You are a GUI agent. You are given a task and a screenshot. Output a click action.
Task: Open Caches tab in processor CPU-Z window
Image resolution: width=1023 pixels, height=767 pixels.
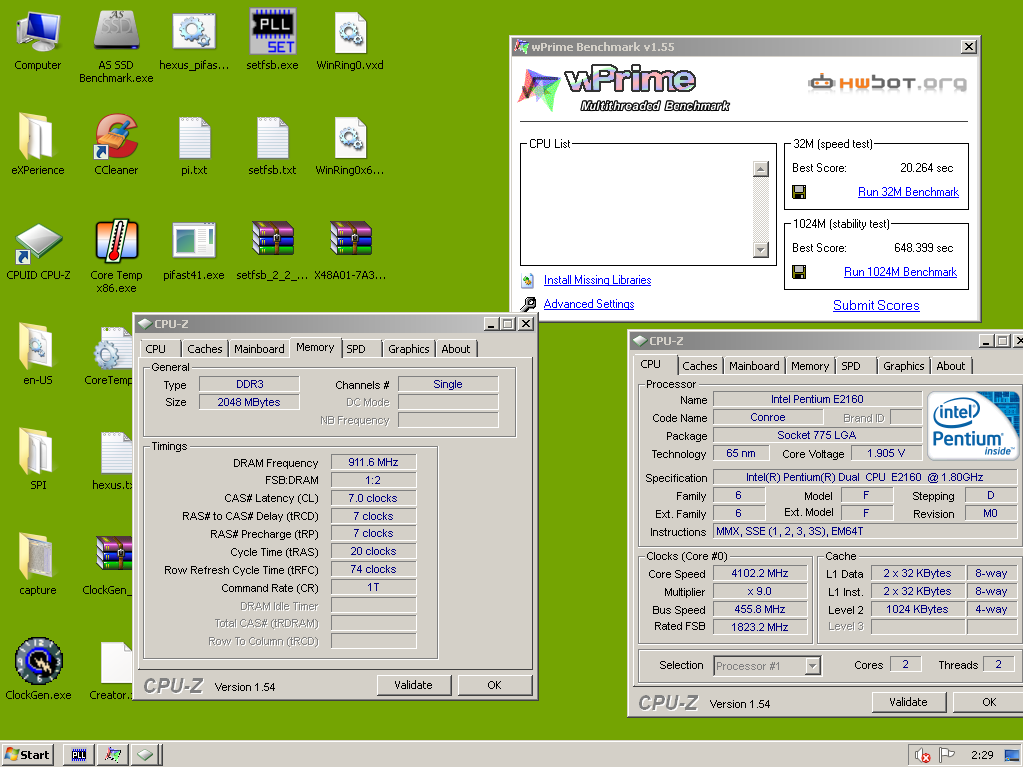click(x=700, y=366)
